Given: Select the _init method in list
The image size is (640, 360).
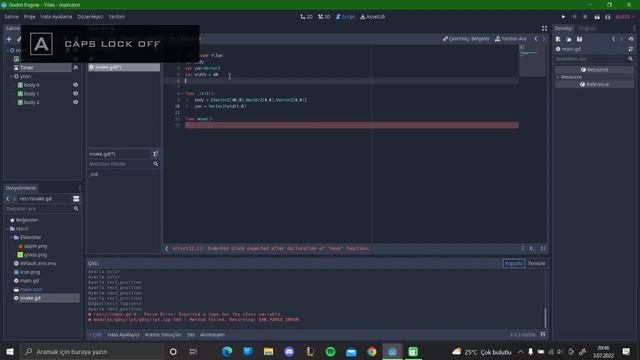Looking at the screenshot, I should point(94,174).
